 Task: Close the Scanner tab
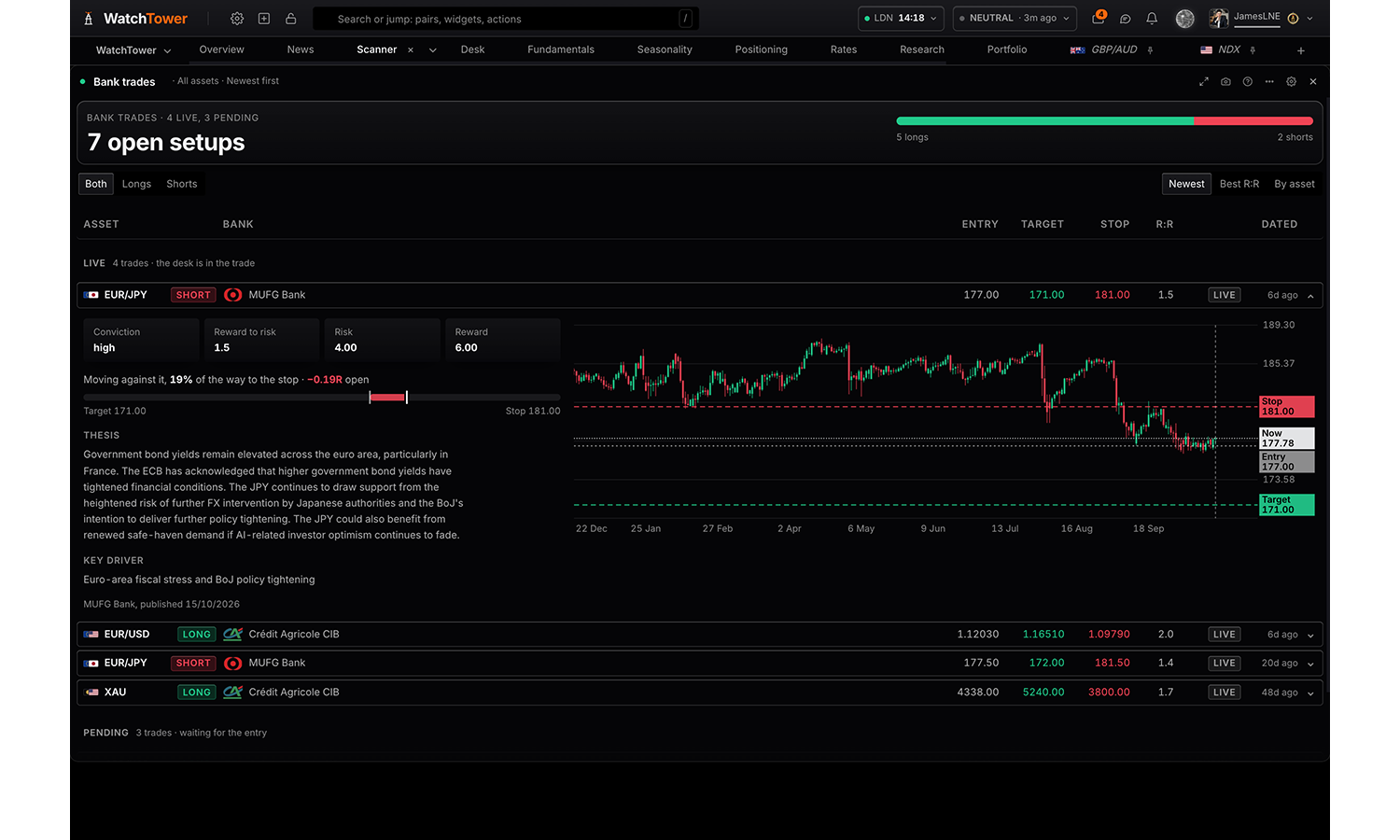coord(411,50)
